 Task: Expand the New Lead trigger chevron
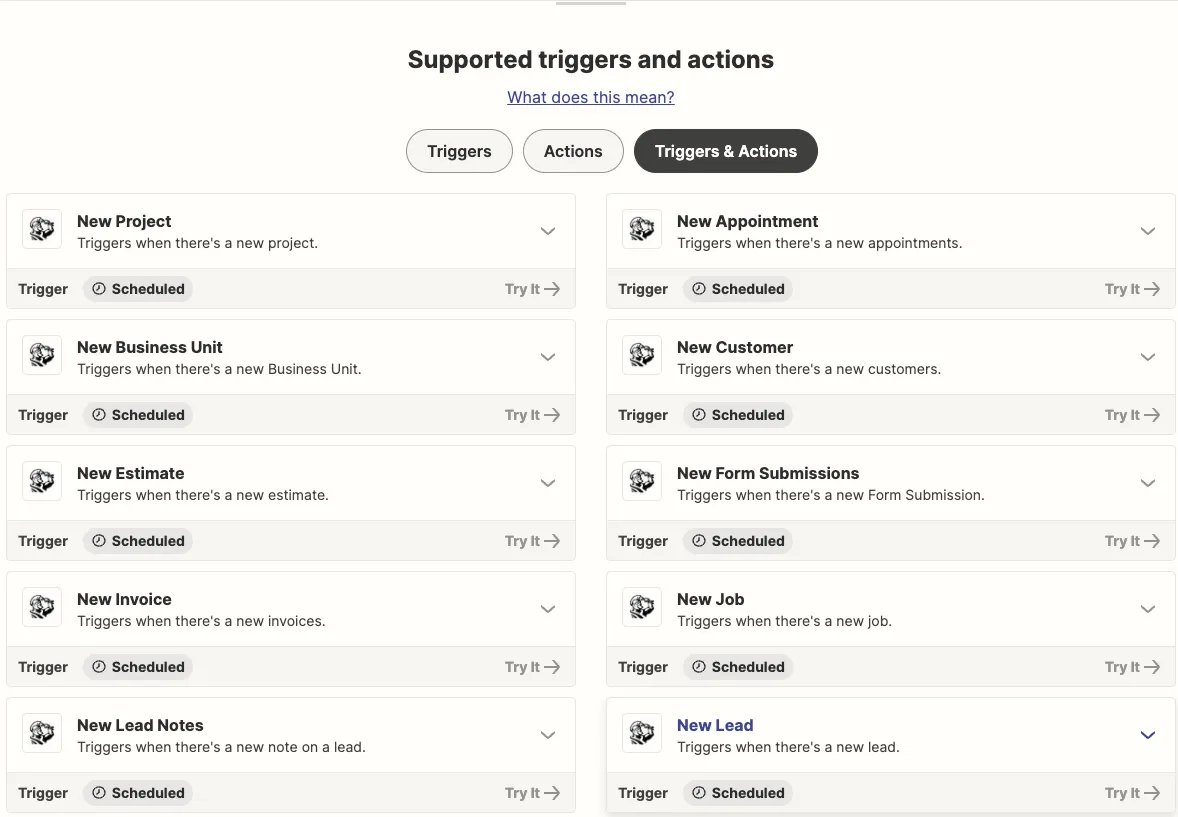(1148, 735)
